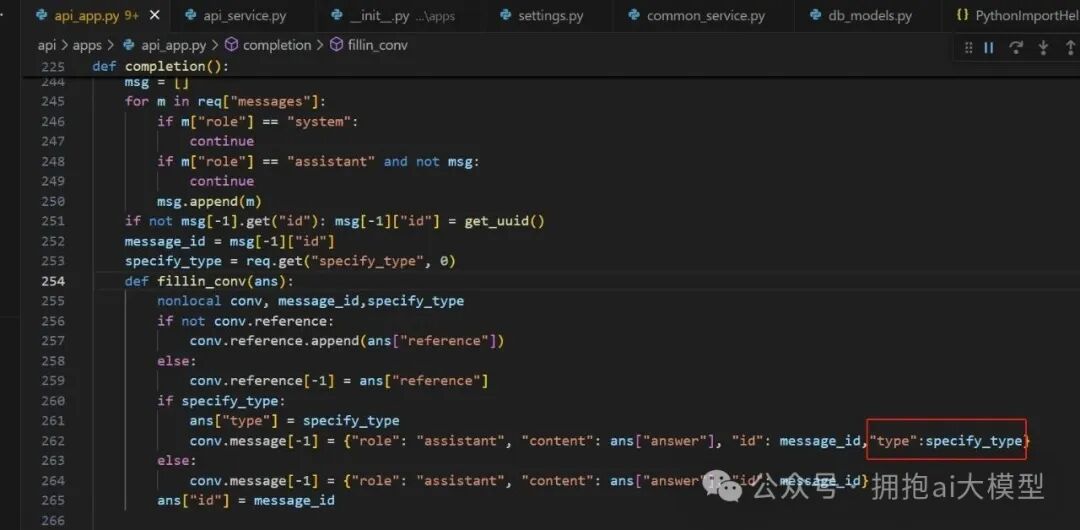Open the 'apps' breadcrumb folder
The height and width of the screenshot is (530, 1080).
[x=87, y=45]
